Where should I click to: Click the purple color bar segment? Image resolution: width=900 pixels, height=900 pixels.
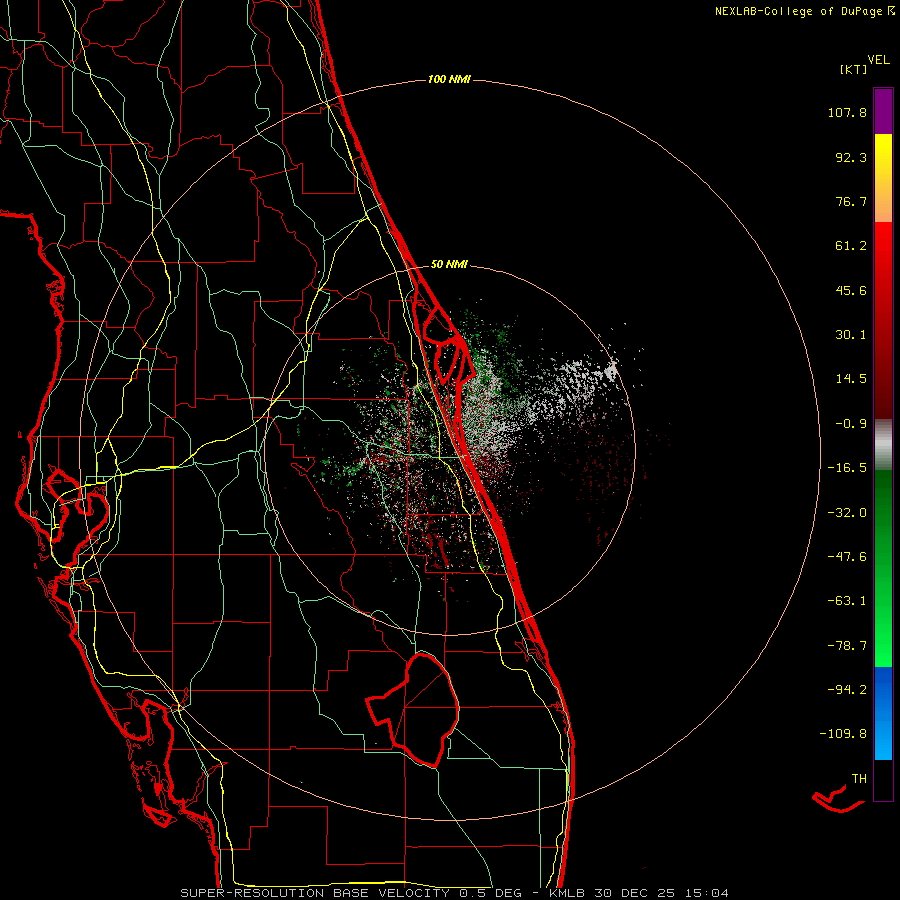[883, 111]
